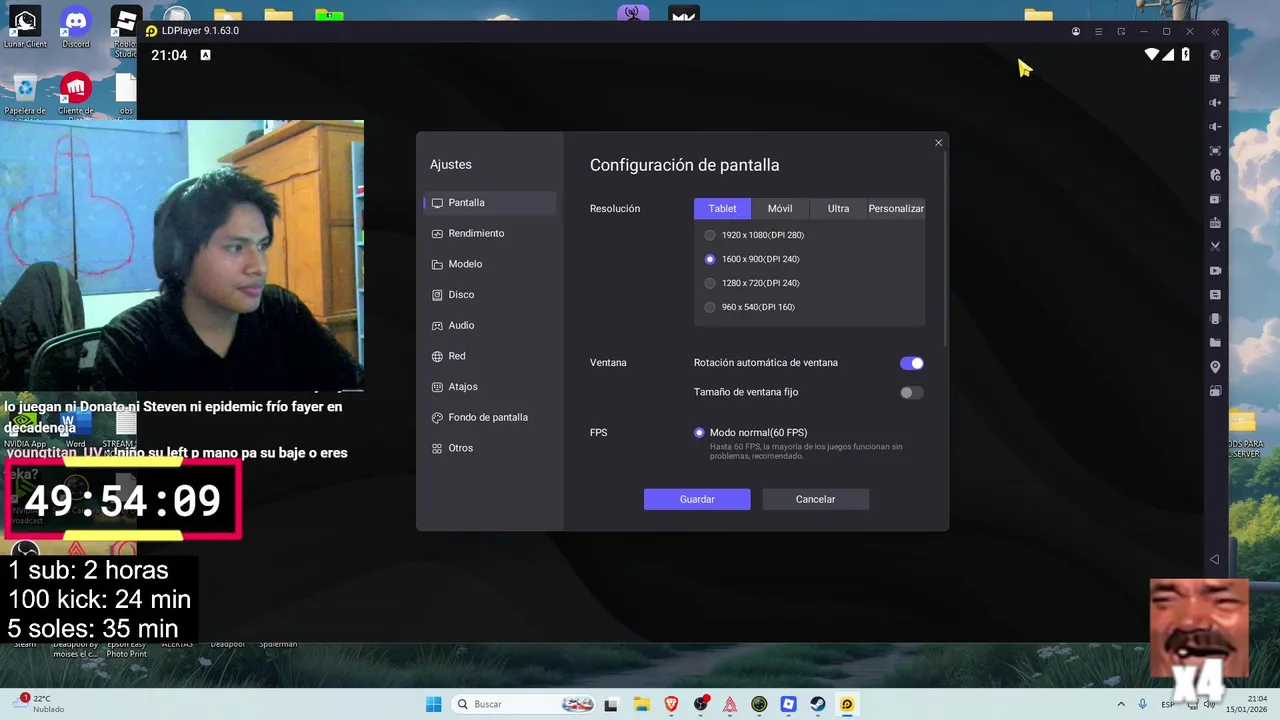The image size is (1280, 720).
Task: Click Brave browser on the taskbar
Action: 670,704
